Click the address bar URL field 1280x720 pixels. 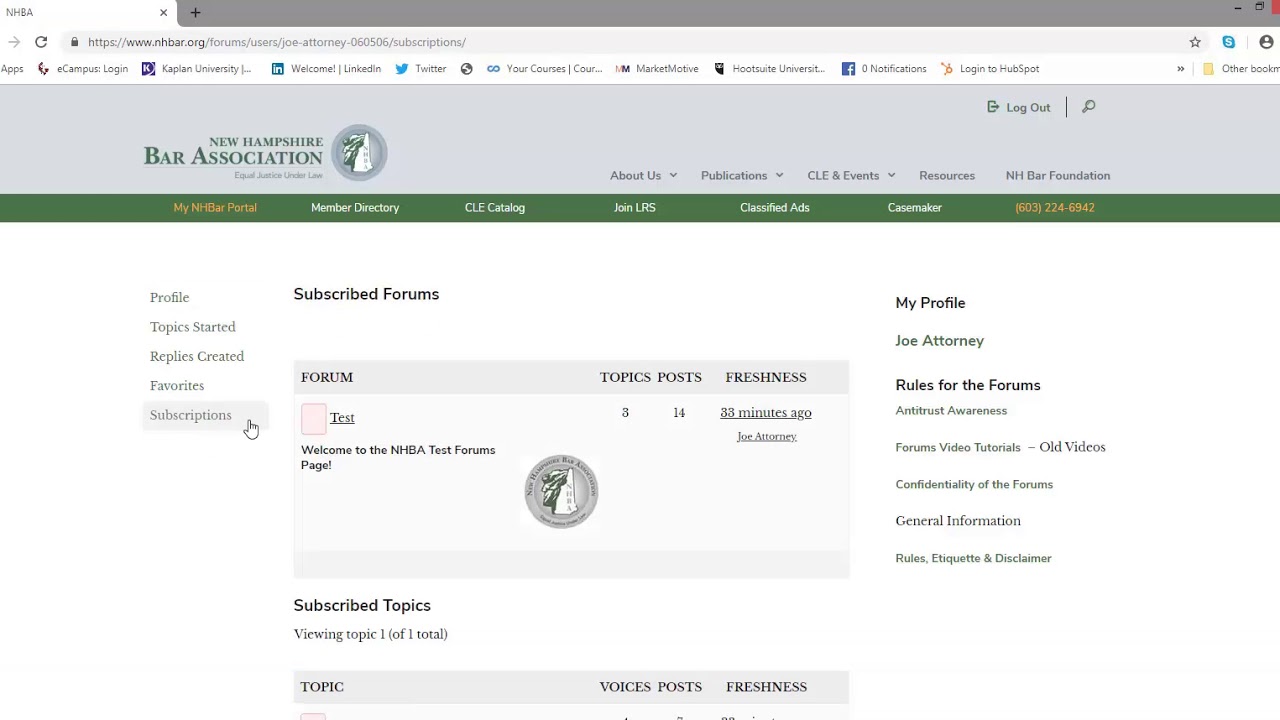630,42
